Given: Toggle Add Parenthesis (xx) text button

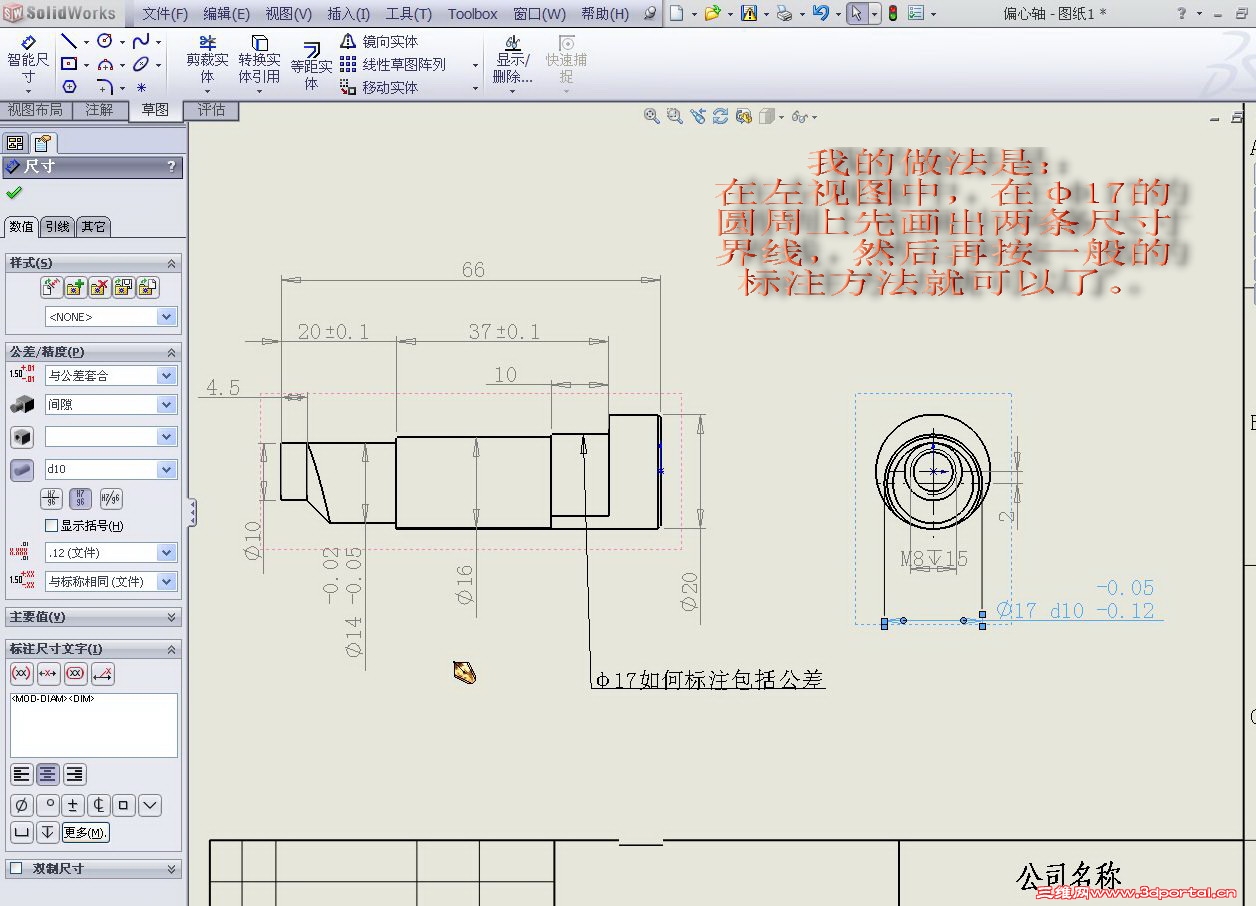Looking at the screenshot, I should [21, 674].
